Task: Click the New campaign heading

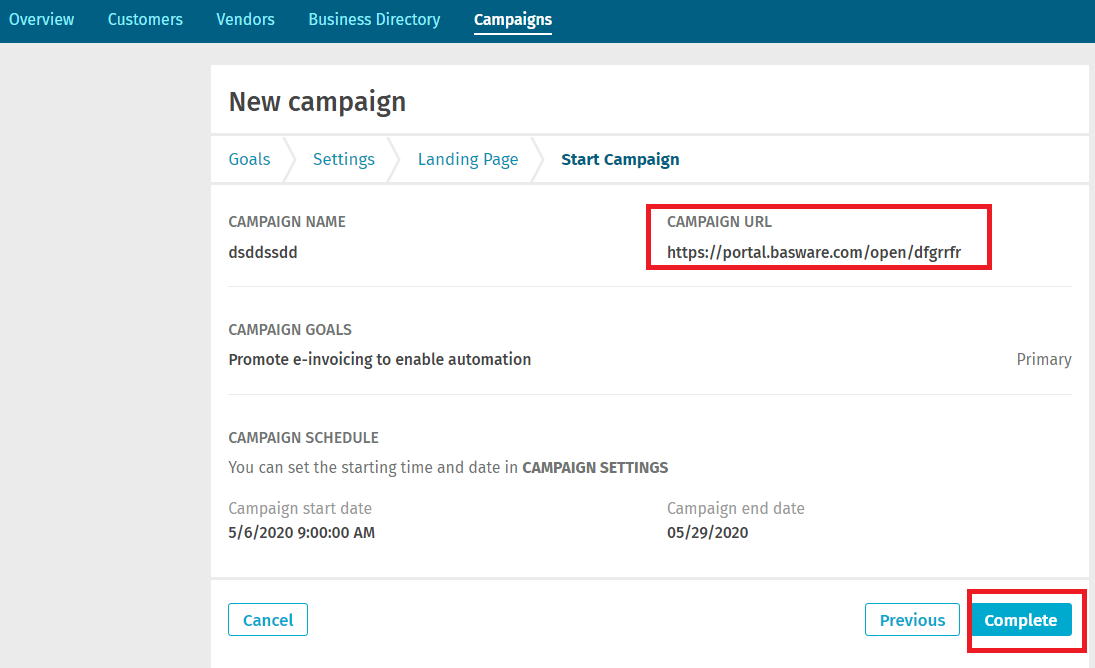Action: [317, 101]
